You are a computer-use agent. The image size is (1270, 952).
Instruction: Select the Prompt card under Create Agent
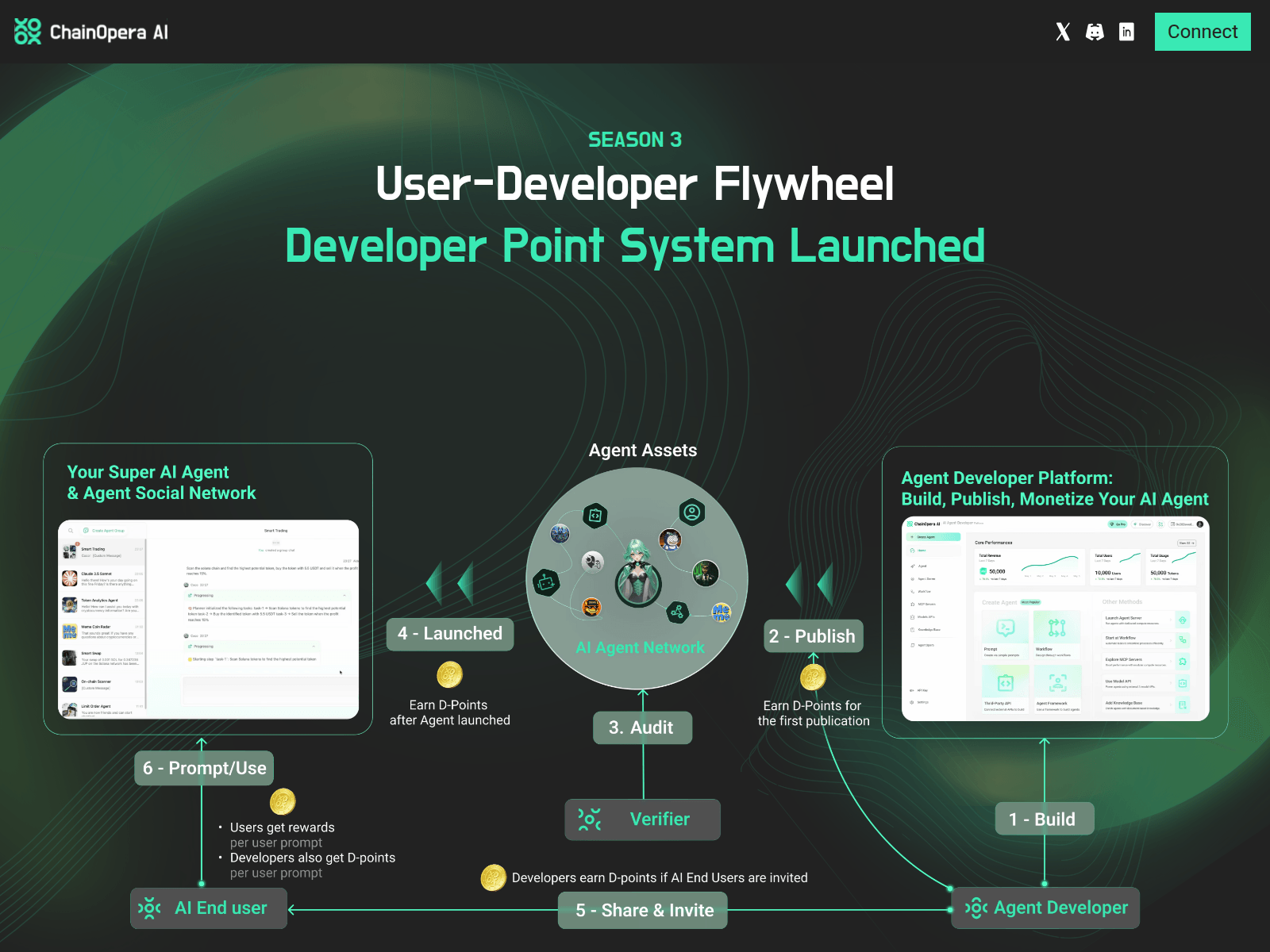[1006, 635]
